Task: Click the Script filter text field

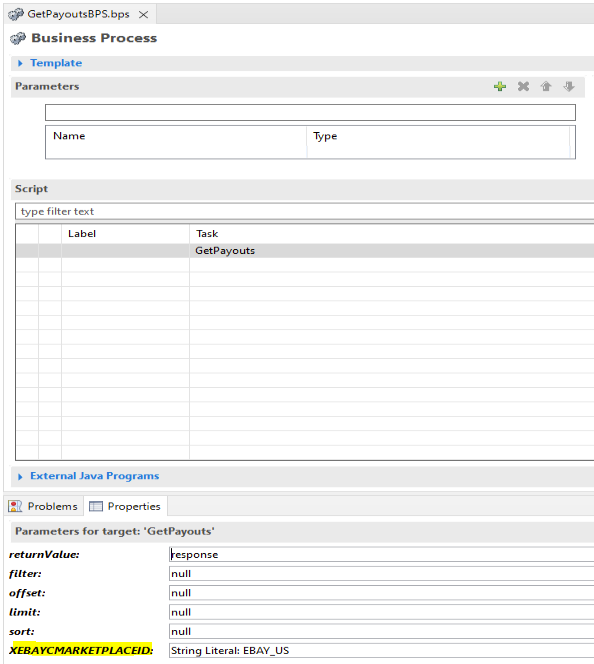Action: [x=304, y=211]
